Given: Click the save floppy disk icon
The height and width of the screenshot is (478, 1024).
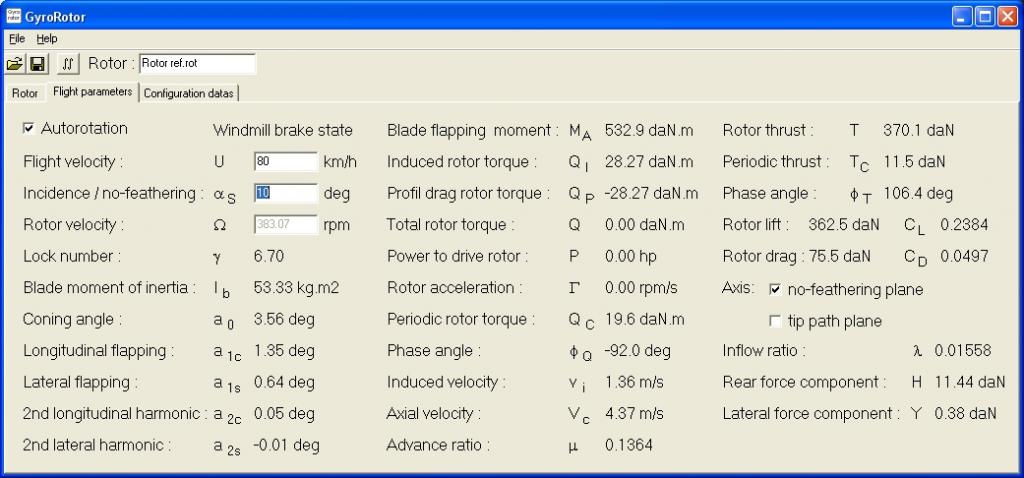Looking at the screenshot, I should click(37, 64).
